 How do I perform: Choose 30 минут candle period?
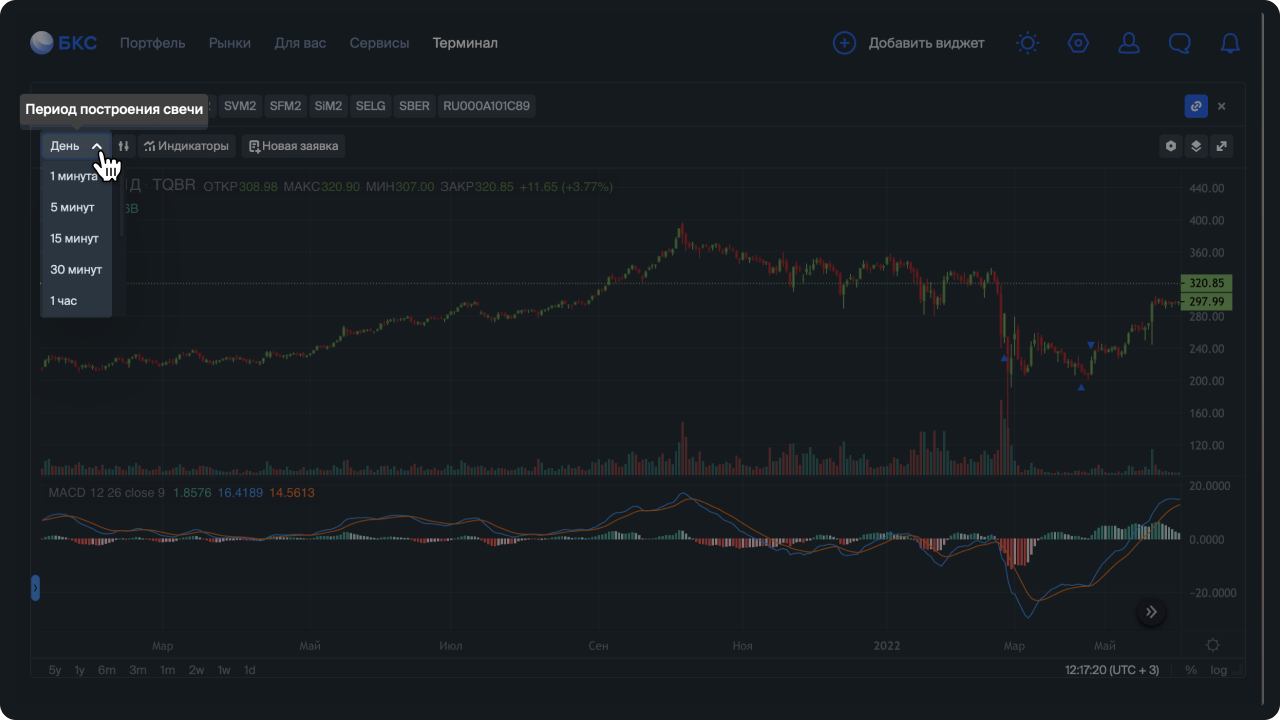(x=76, y=269)
